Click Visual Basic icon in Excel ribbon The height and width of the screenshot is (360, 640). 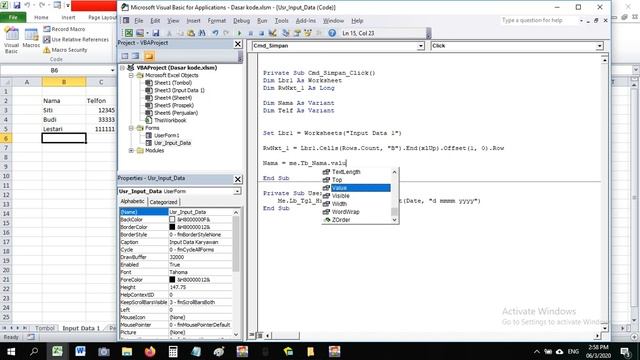pos(11,41)
